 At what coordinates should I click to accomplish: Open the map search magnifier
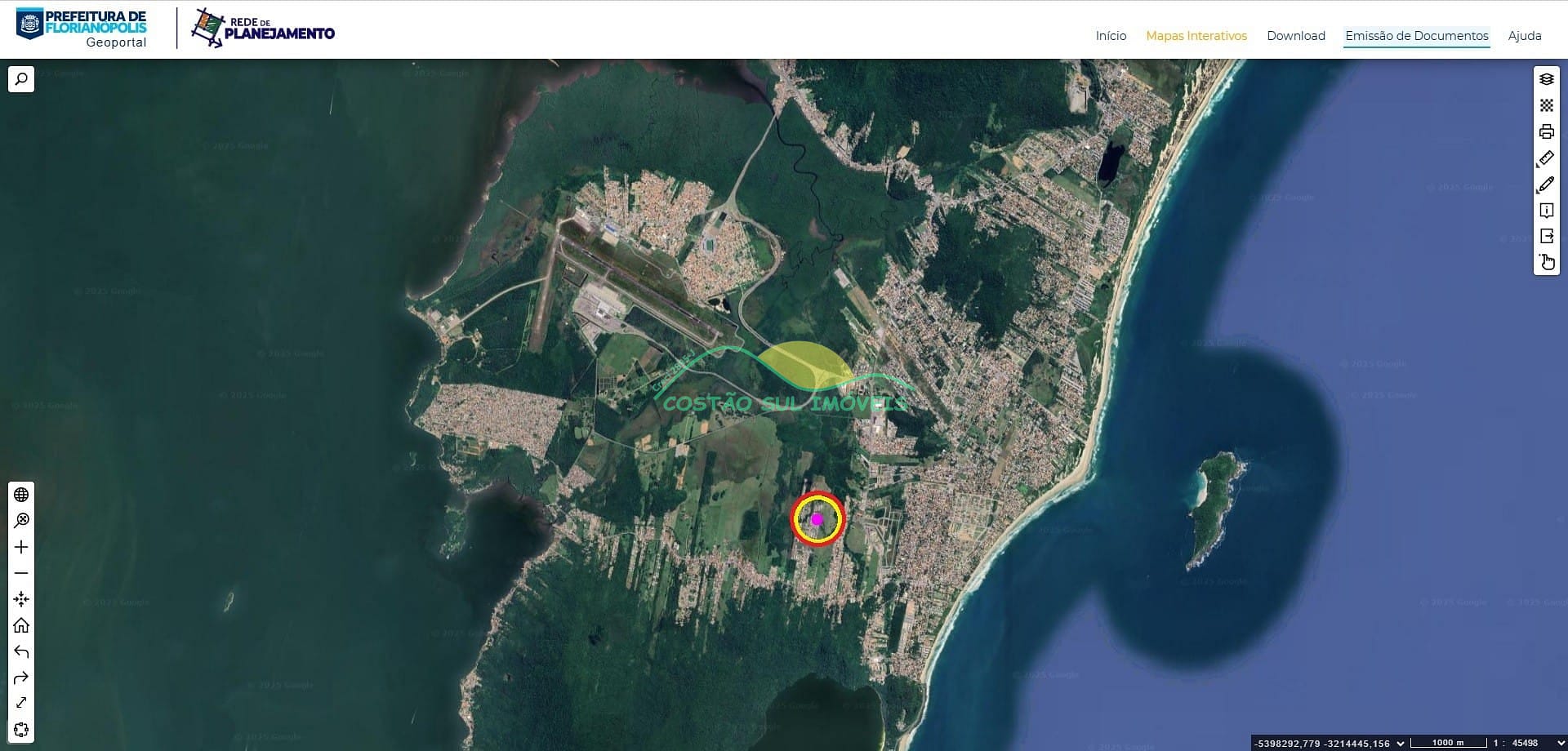click(21, 79)
